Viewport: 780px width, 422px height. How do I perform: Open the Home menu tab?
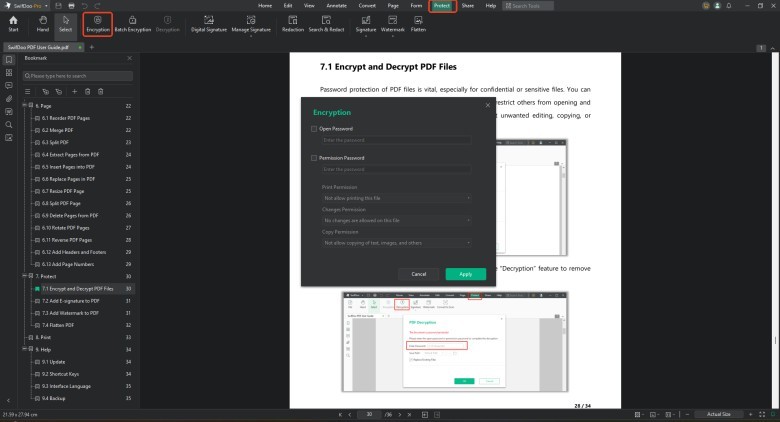[265, 5]
